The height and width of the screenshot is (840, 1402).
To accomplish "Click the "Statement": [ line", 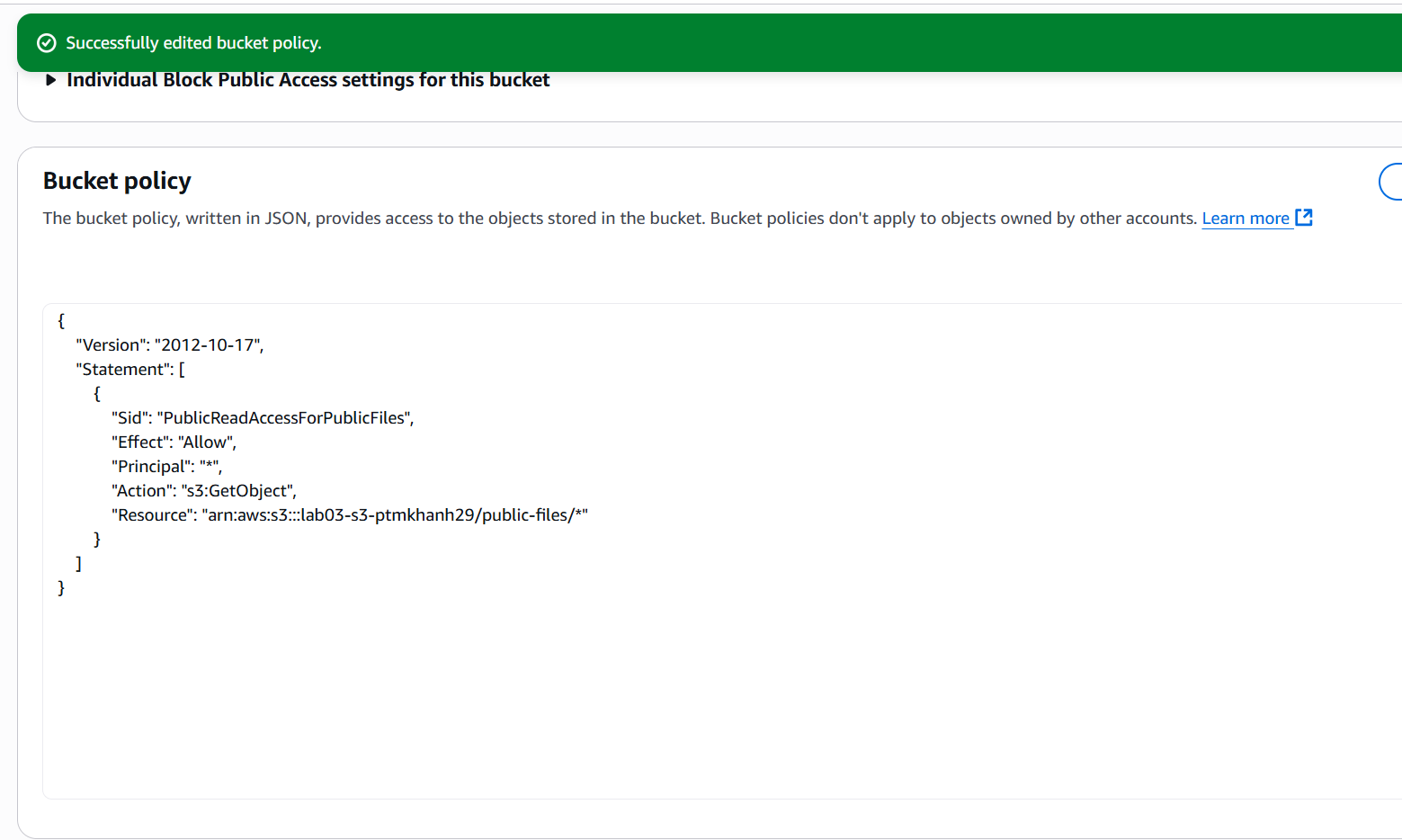I will 130,369.
